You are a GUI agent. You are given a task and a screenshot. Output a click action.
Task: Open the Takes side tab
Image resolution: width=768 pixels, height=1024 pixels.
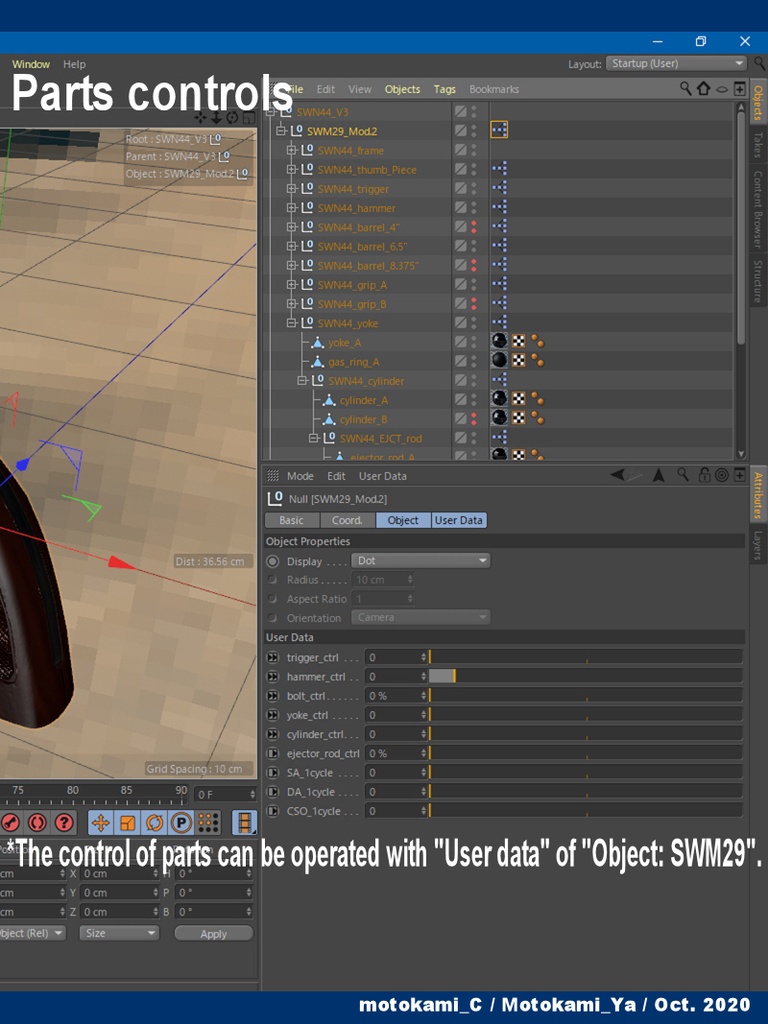click(758, 144)
